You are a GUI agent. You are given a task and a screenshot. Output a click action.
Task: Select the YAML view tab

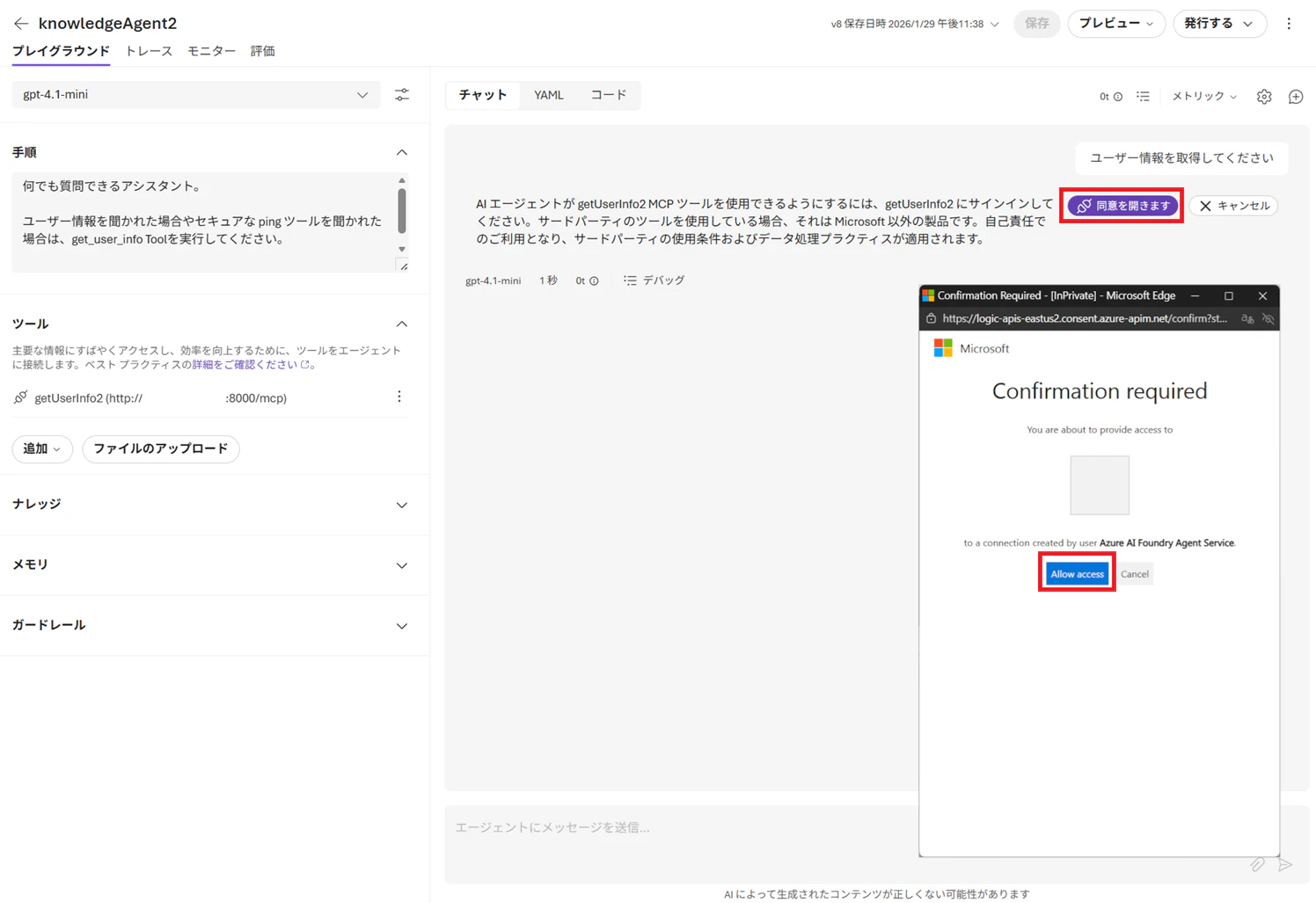(549, 95)
